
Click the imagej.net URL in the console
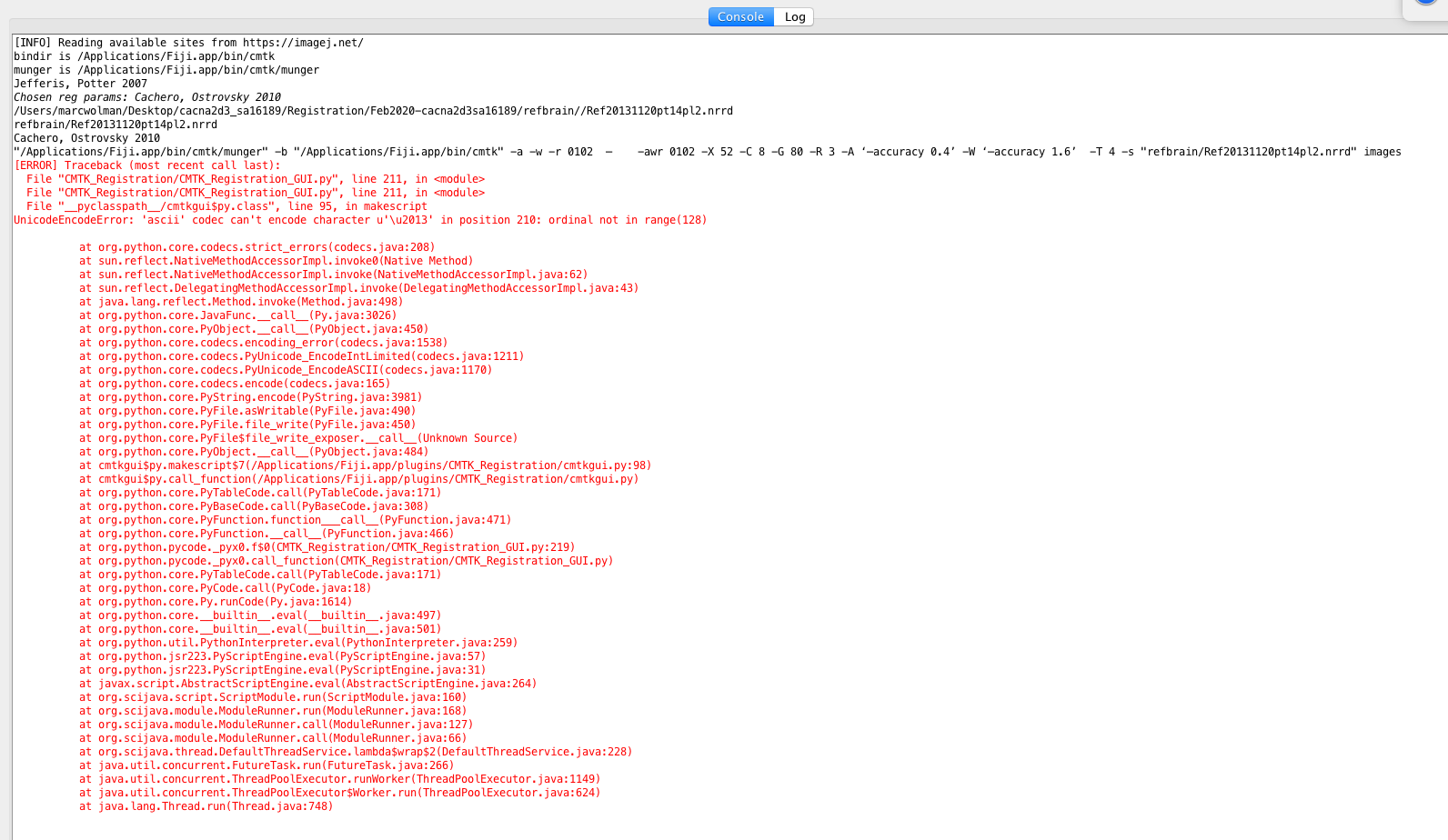(x=303, y=43)
